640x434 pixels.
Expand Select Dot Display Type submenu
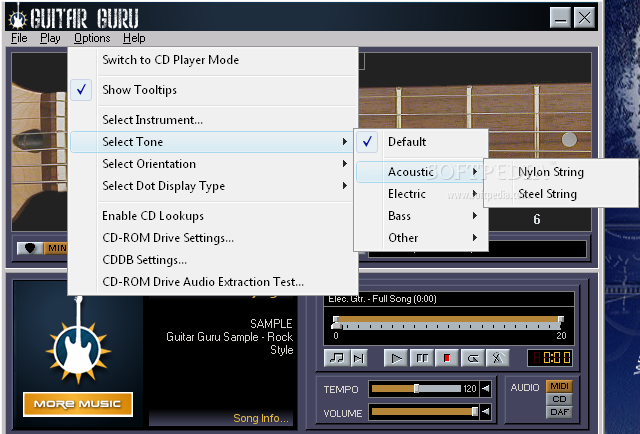[212, 186]
